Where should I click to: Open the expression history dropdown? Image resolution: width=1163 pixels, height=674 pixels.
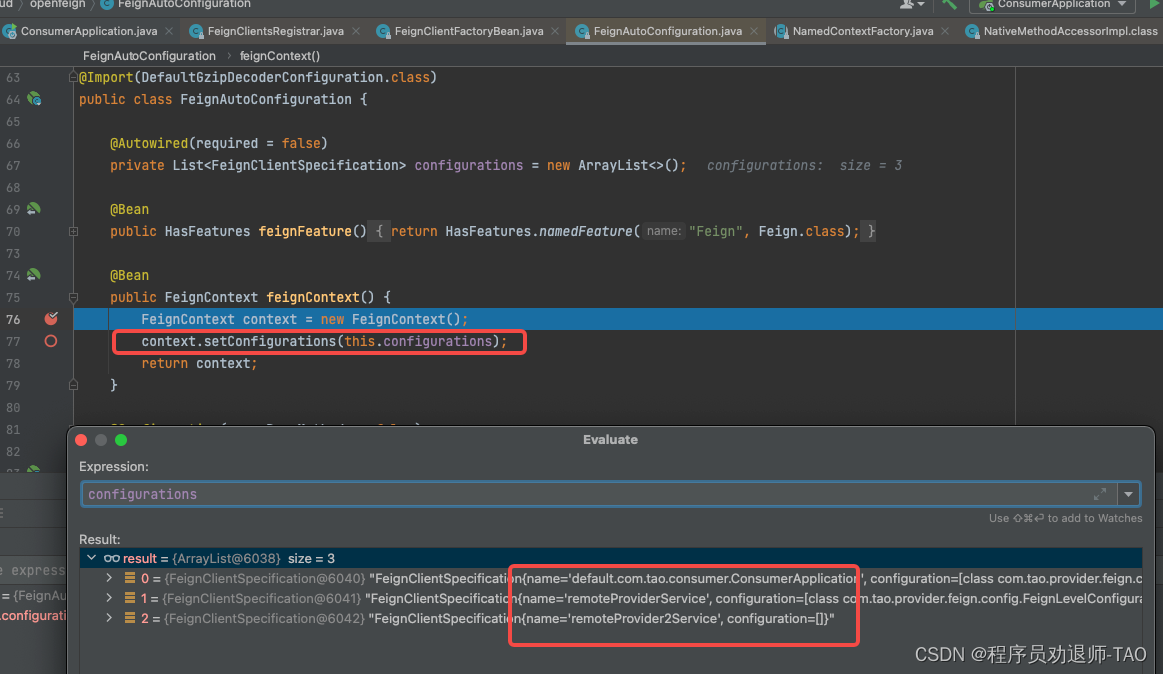click(x=1128, y=494)
